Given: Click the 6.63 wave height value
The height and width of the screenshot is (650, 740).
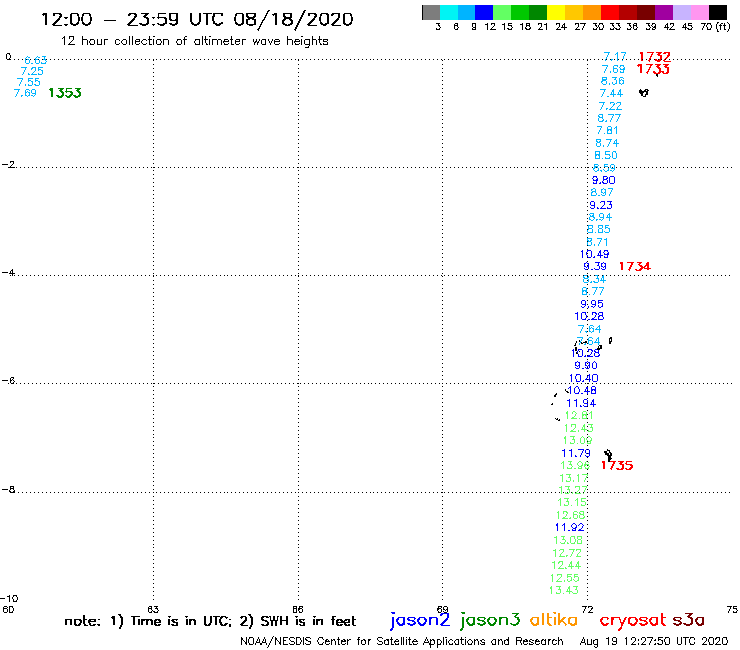Looking at the screenshot, I should (x=35, y=60).
